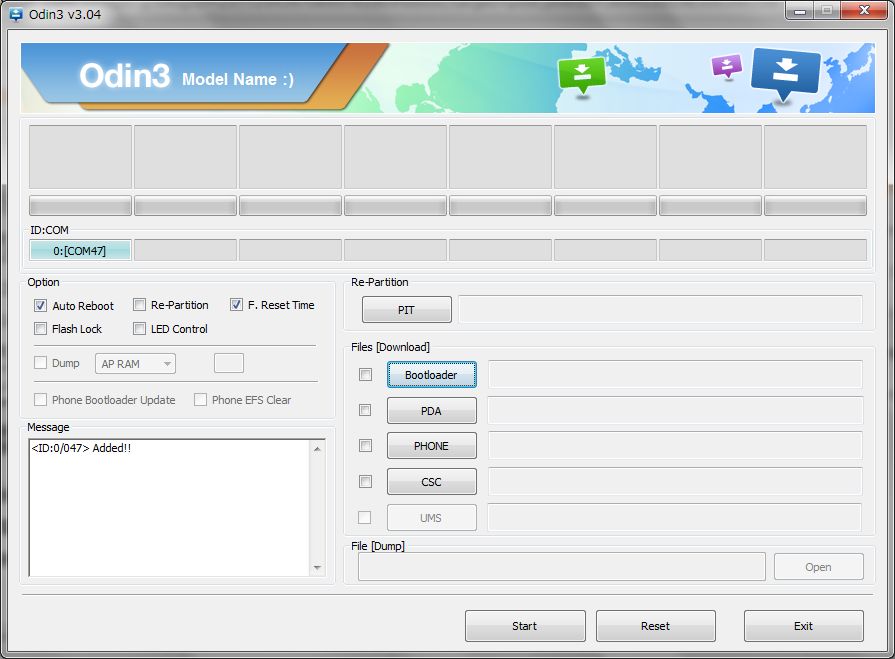Click the Message log scroll up arrow
Screen dimensions: 895x659
coord(317,449)
